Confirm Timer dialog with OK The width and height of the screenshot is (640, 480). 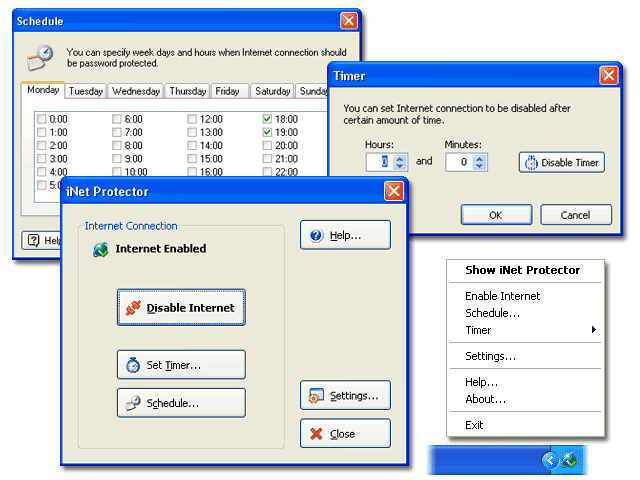(496, 215)
